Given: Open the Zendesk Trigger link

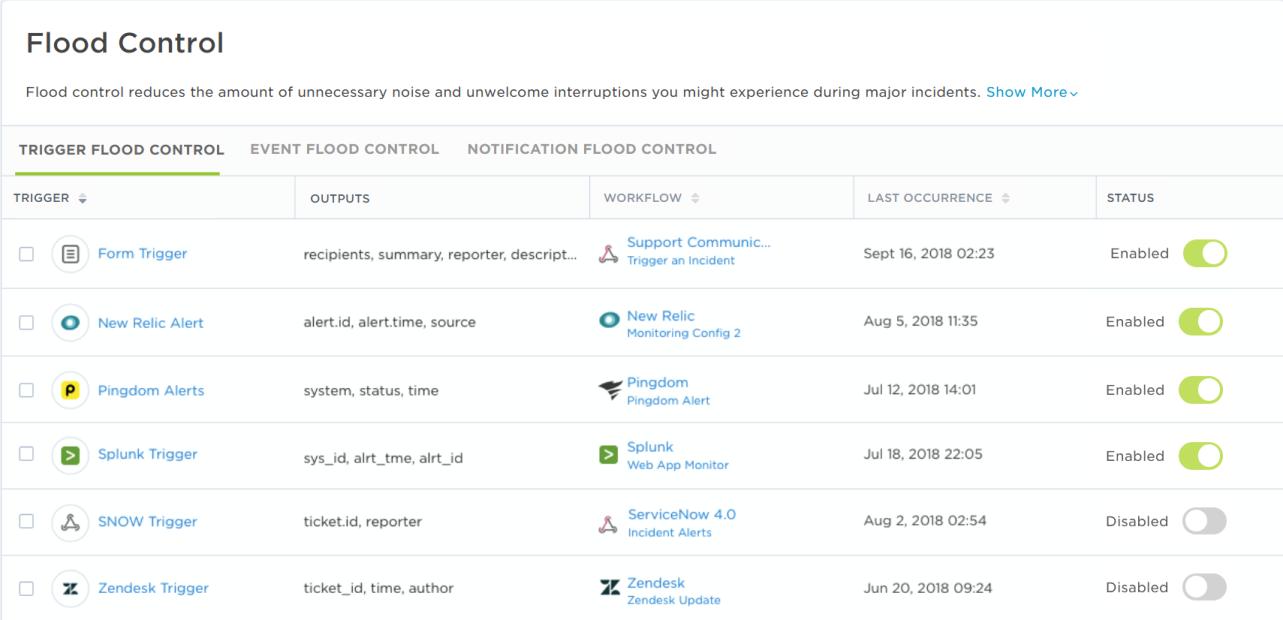Looking at the screenshot, I should (153, 588).
